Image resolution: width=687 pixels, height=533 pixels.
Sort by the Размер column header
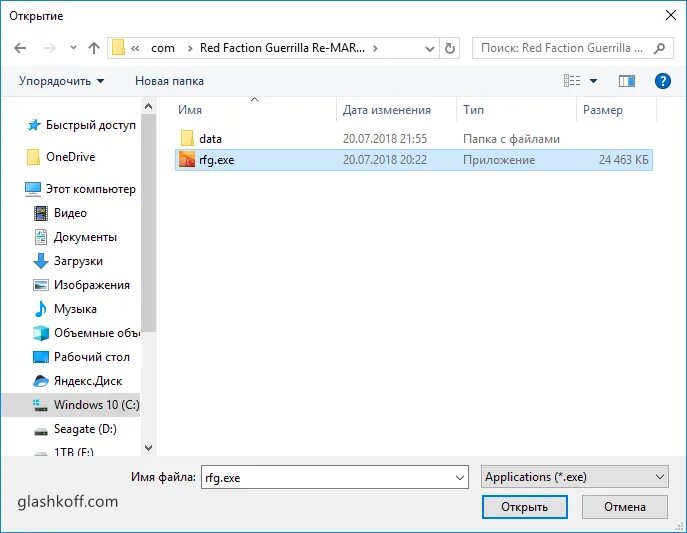click(602, 110)
